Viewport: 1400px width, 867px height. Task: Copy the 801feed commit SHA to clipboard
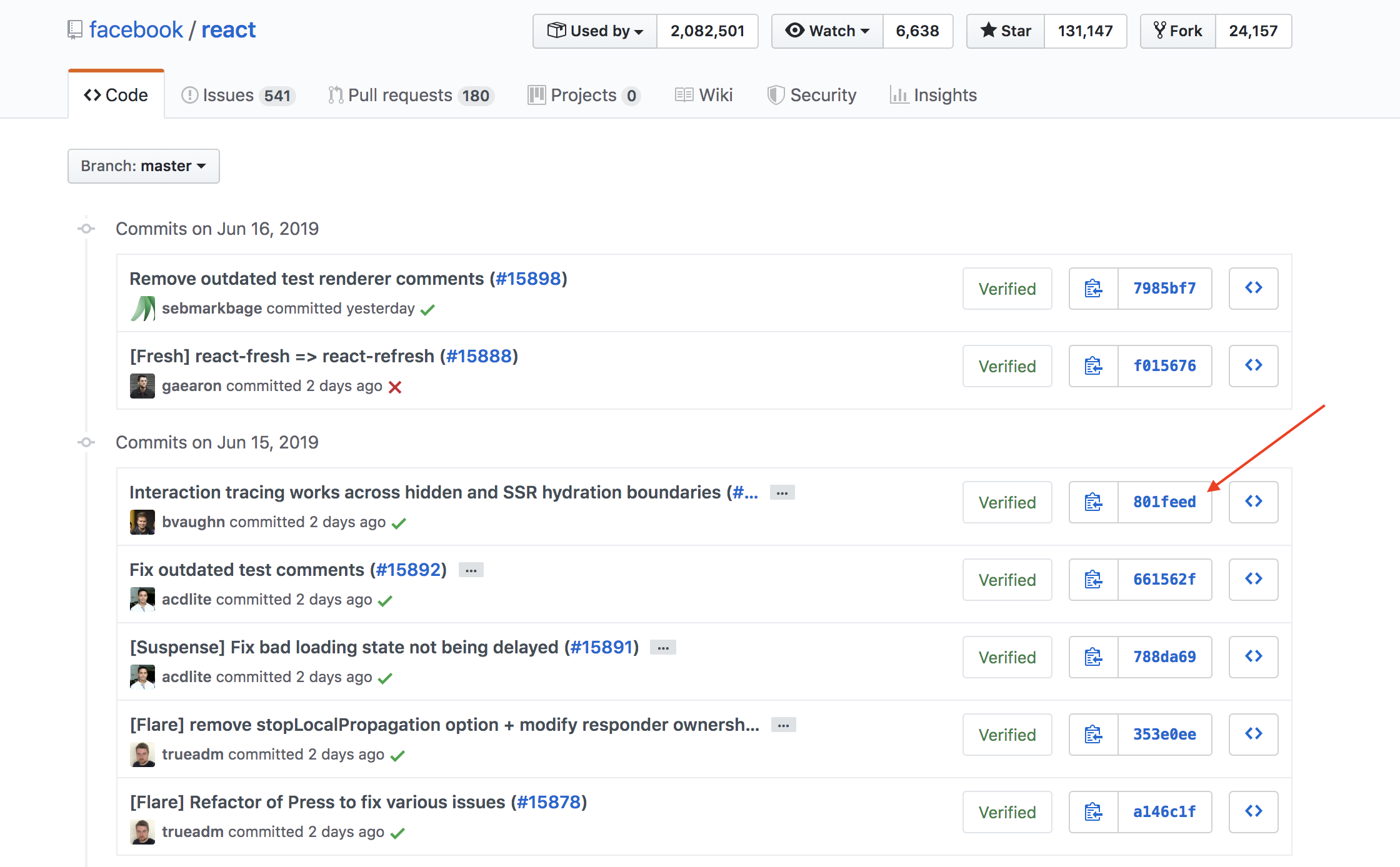tap(1093, 502)
